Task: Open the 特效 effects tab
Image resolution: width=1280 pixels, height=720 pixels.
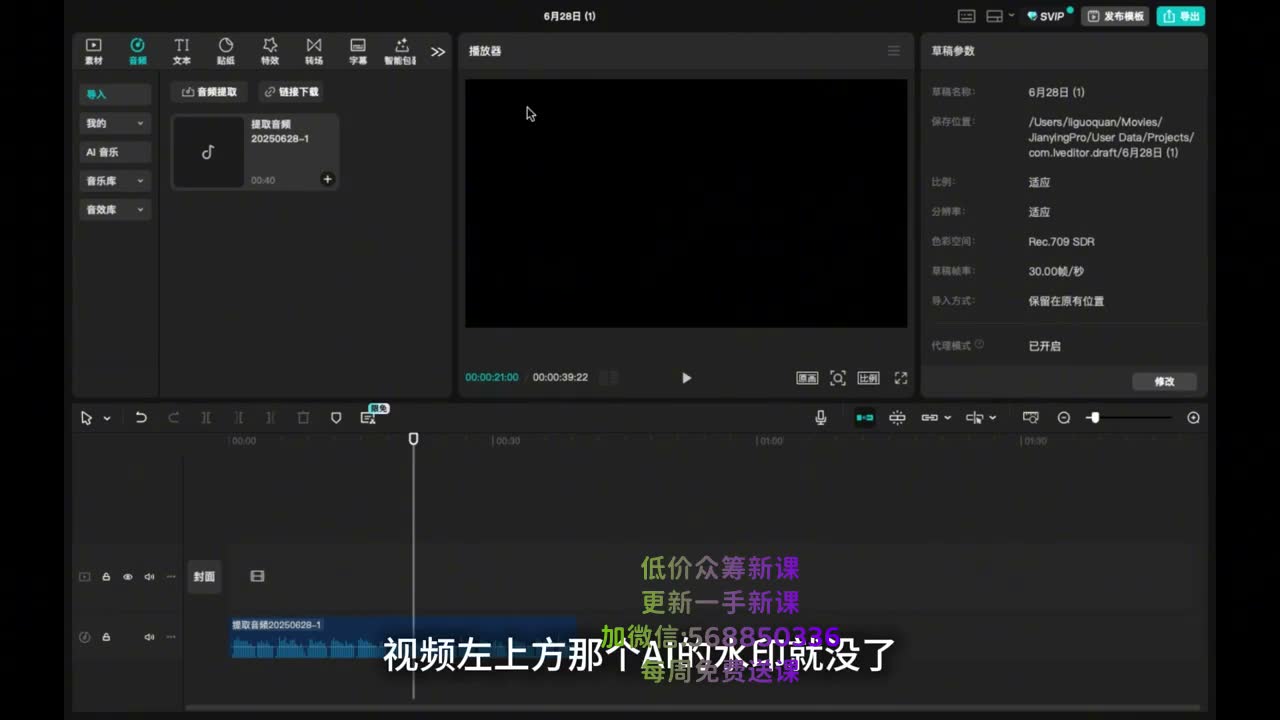Action: tap(270, 51)
